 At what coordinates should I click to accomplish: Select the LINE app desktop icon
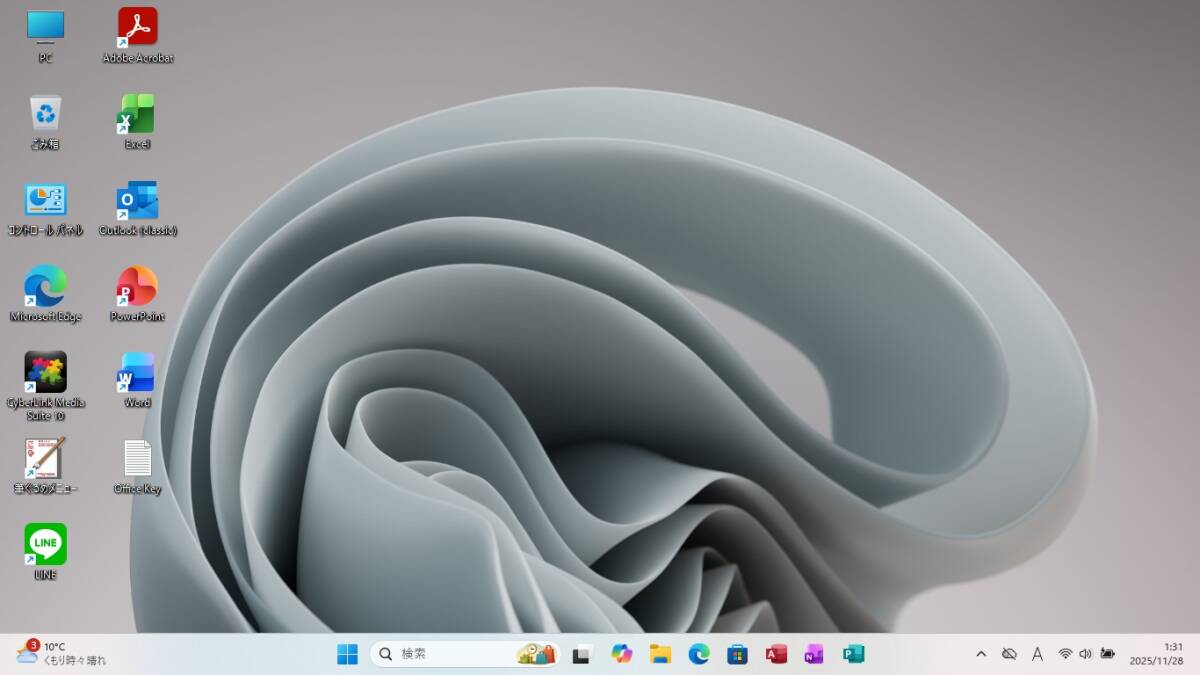tap(45, 545)
